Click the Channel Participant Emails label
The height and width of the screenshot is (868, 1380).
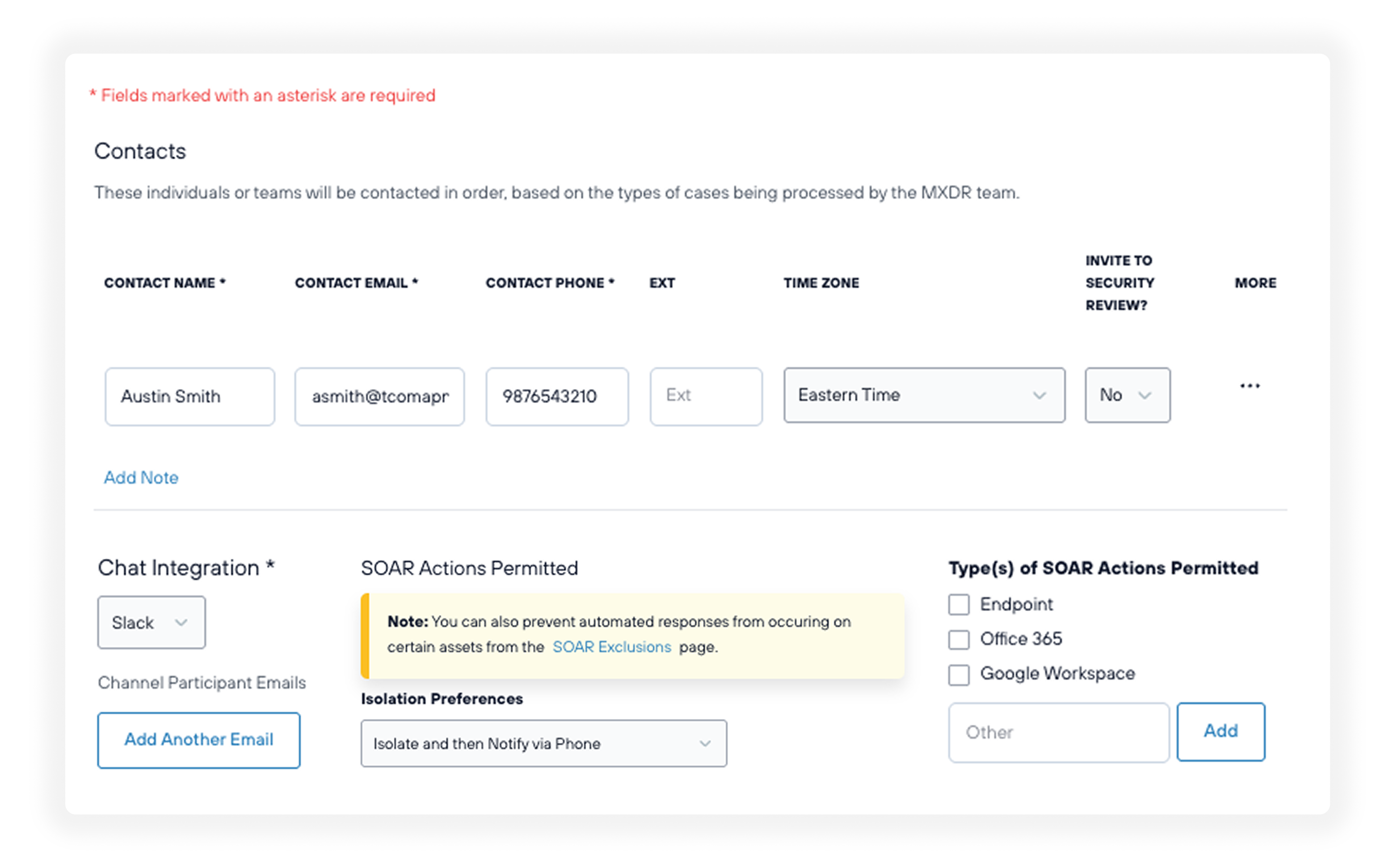pyautogui.click(x=202, y=682)
